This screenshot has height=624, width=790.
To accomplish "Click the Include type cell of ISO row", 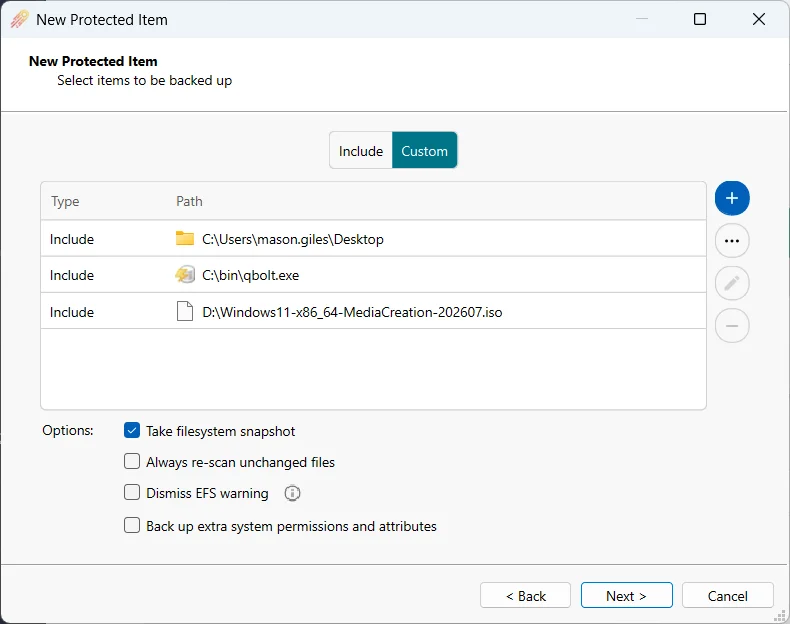I will point(72,312).
